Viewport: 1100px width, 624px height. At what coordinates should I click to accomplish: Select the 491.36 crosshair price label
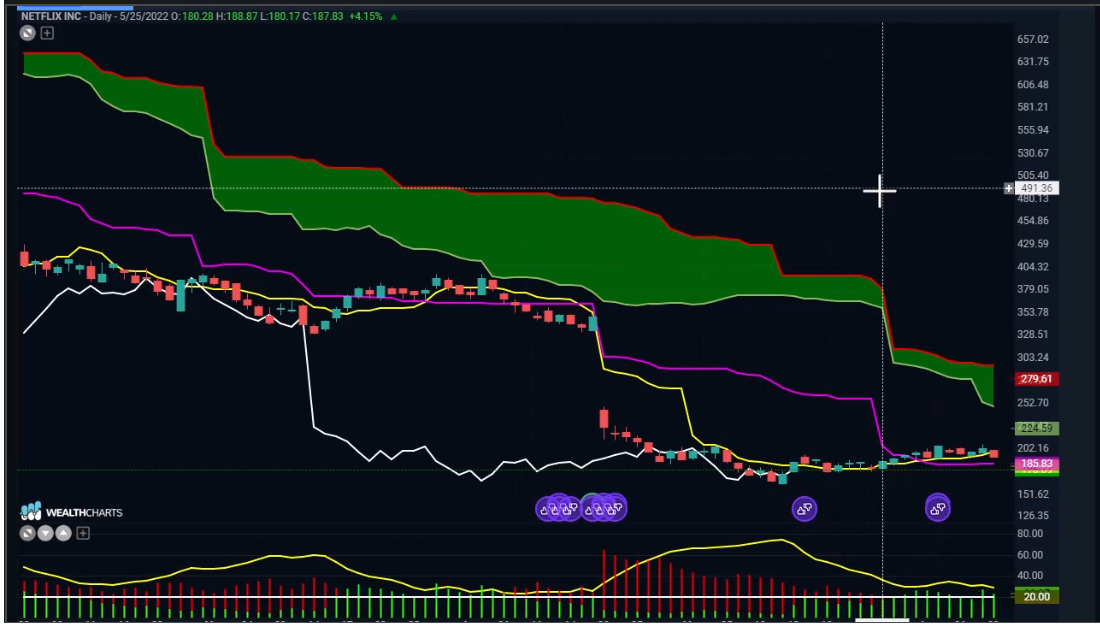pos(1036,188)
